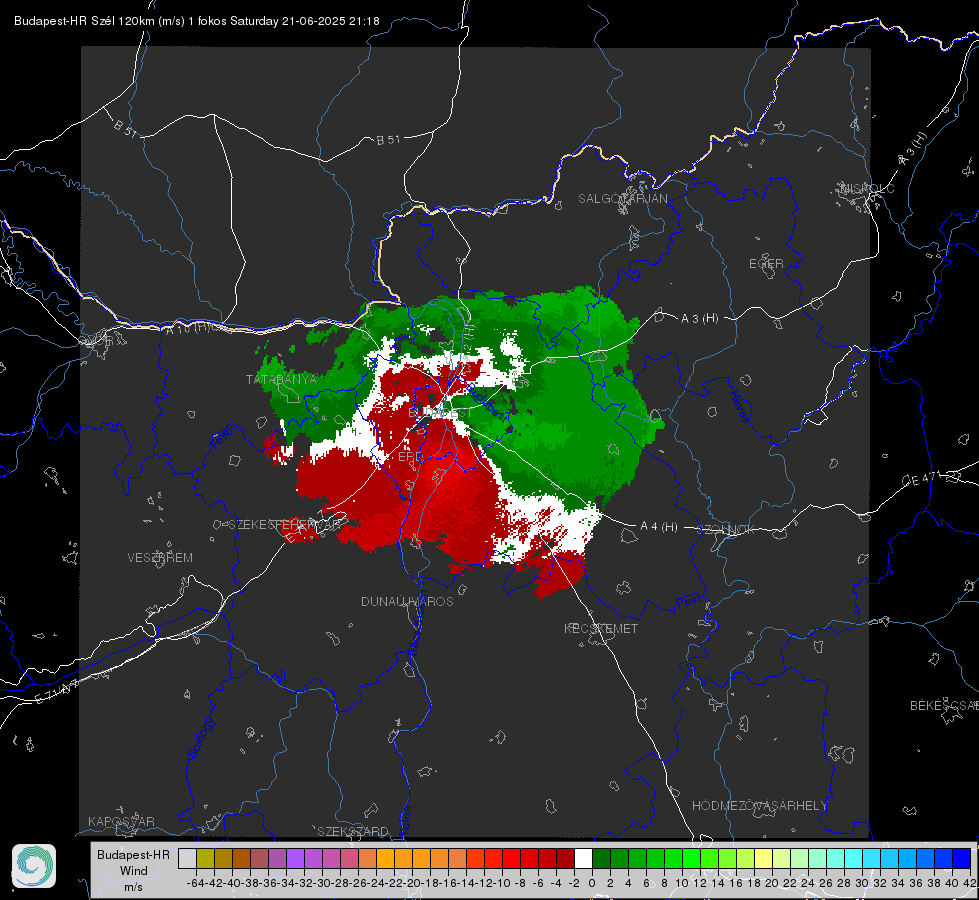Click the VESZPREM city label
The image size is (979, 900).
coord(160,558)
